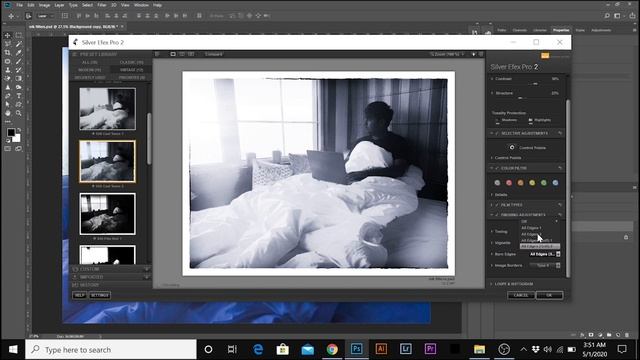Select the Path Selection tool
This screenshot has height=360, width=640.
(x=7, y=104)
